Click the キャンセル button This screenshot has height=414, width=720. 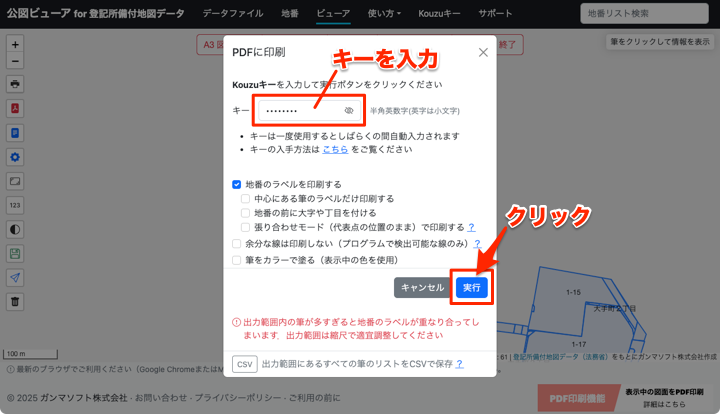pos(422,288)
